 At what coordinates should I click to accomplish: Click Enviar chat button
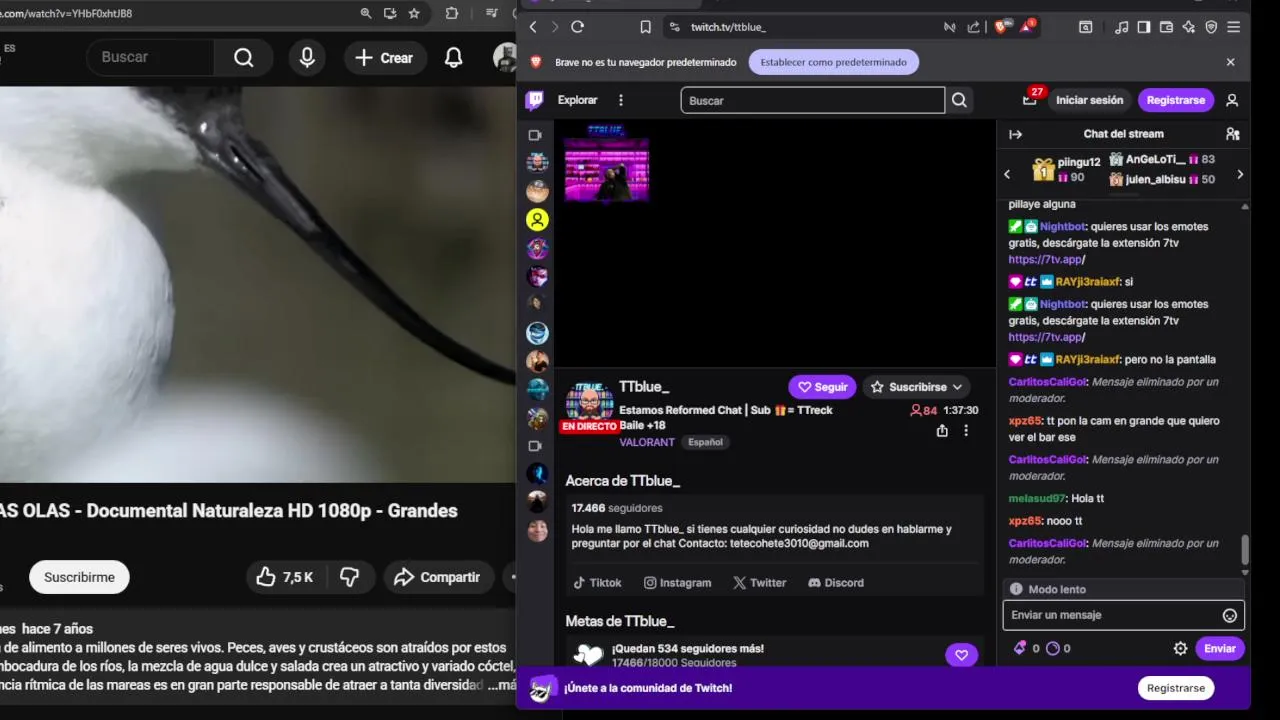(x=1219, y=648)
